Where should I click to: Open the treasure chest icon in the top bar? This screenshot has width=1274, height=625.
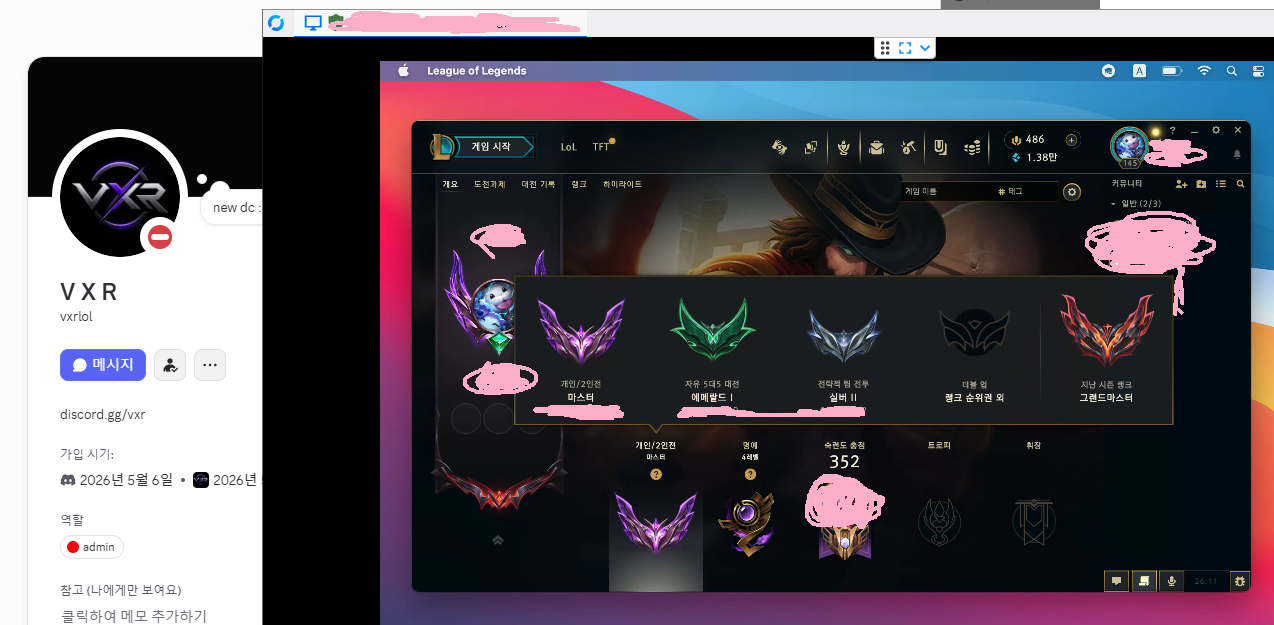tap(876, 147)
